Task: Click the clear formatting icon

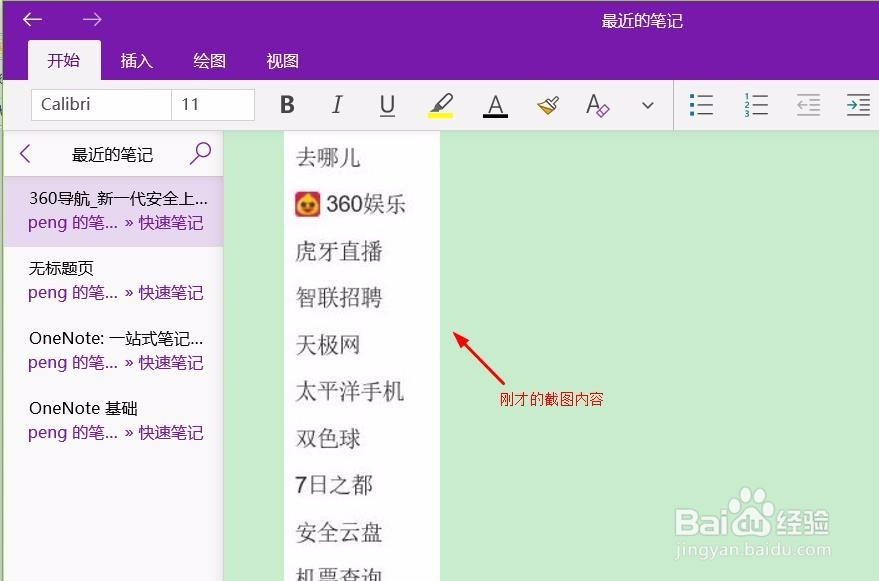Action: [597, 104]
